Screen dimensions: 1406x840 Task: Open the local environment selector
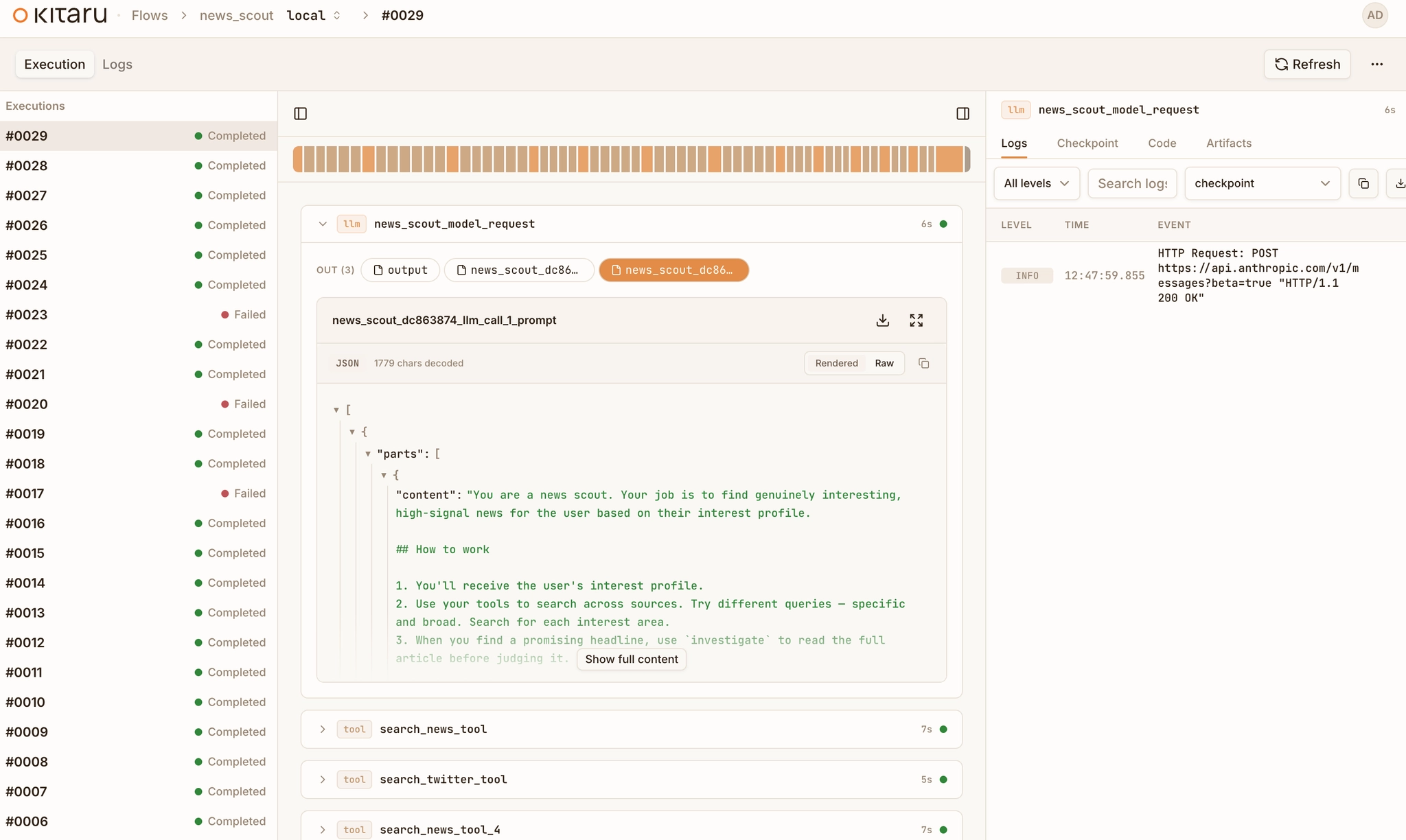pos(314,15)
